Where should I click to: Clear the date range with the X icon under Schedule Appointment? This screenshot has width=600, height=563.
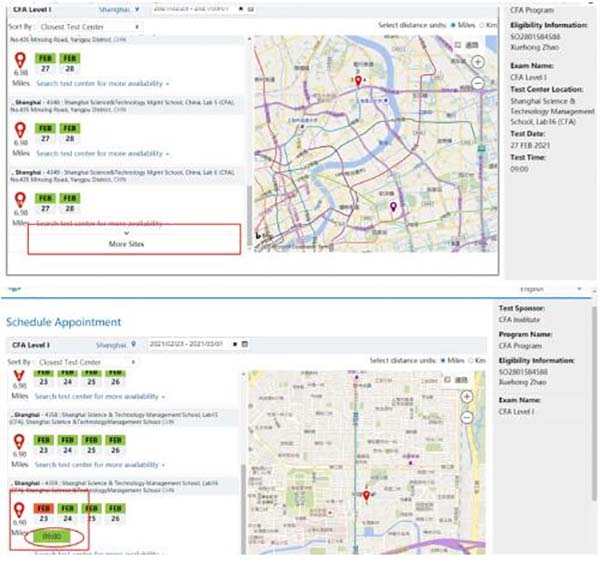tap(234, 344)
